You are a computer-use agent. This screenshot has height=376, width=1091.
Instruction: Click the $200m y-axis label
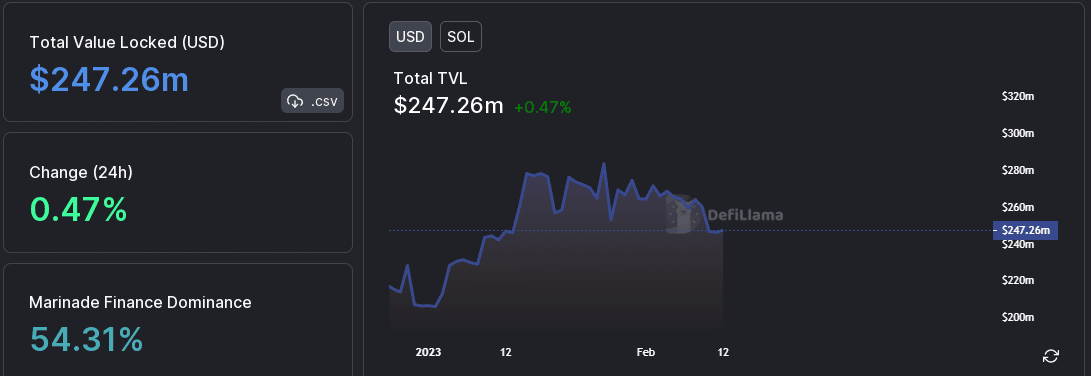tap(1018, 318)
